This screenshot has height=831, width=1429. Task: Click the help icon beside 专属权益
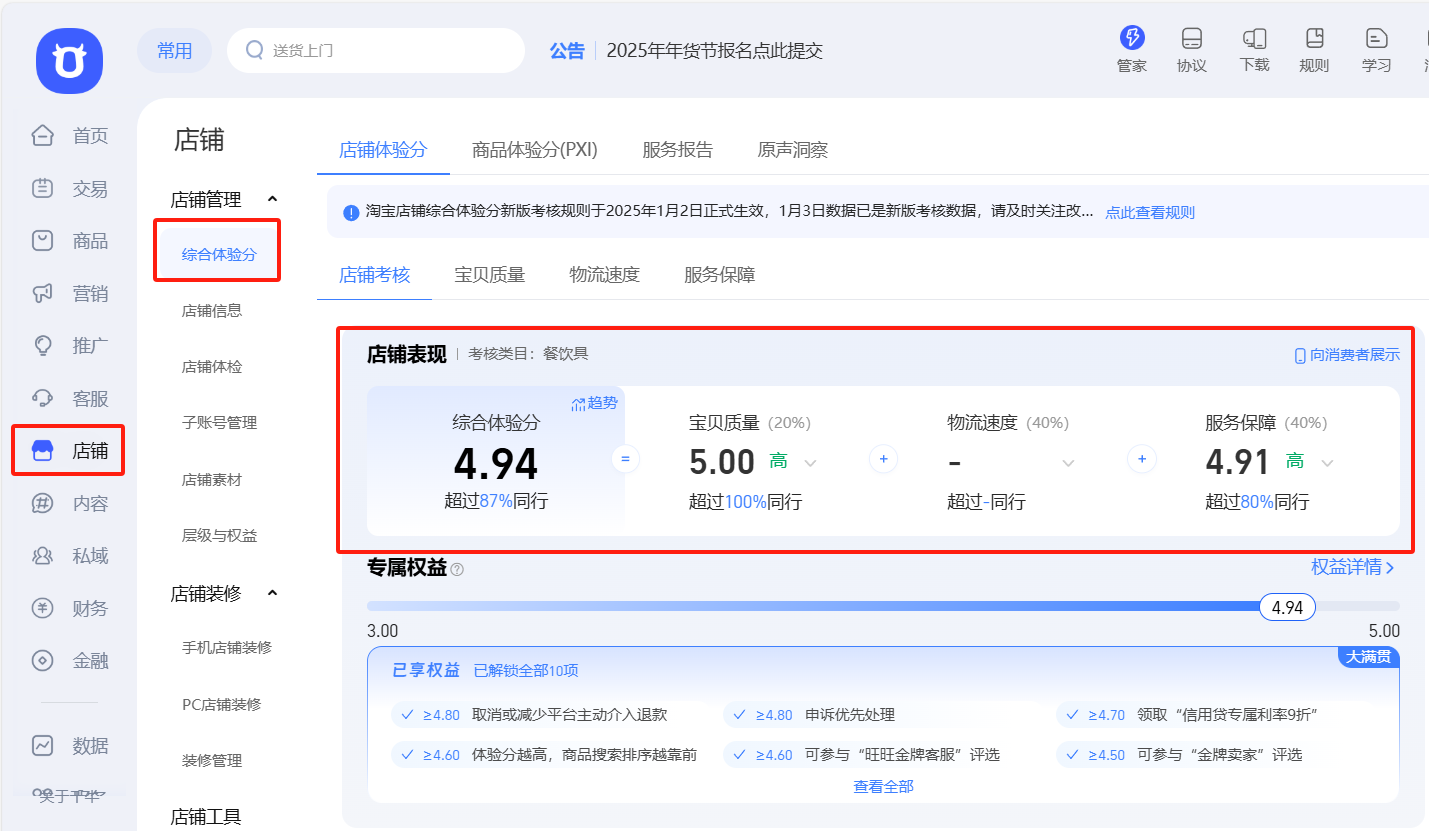tap(457, 569)
